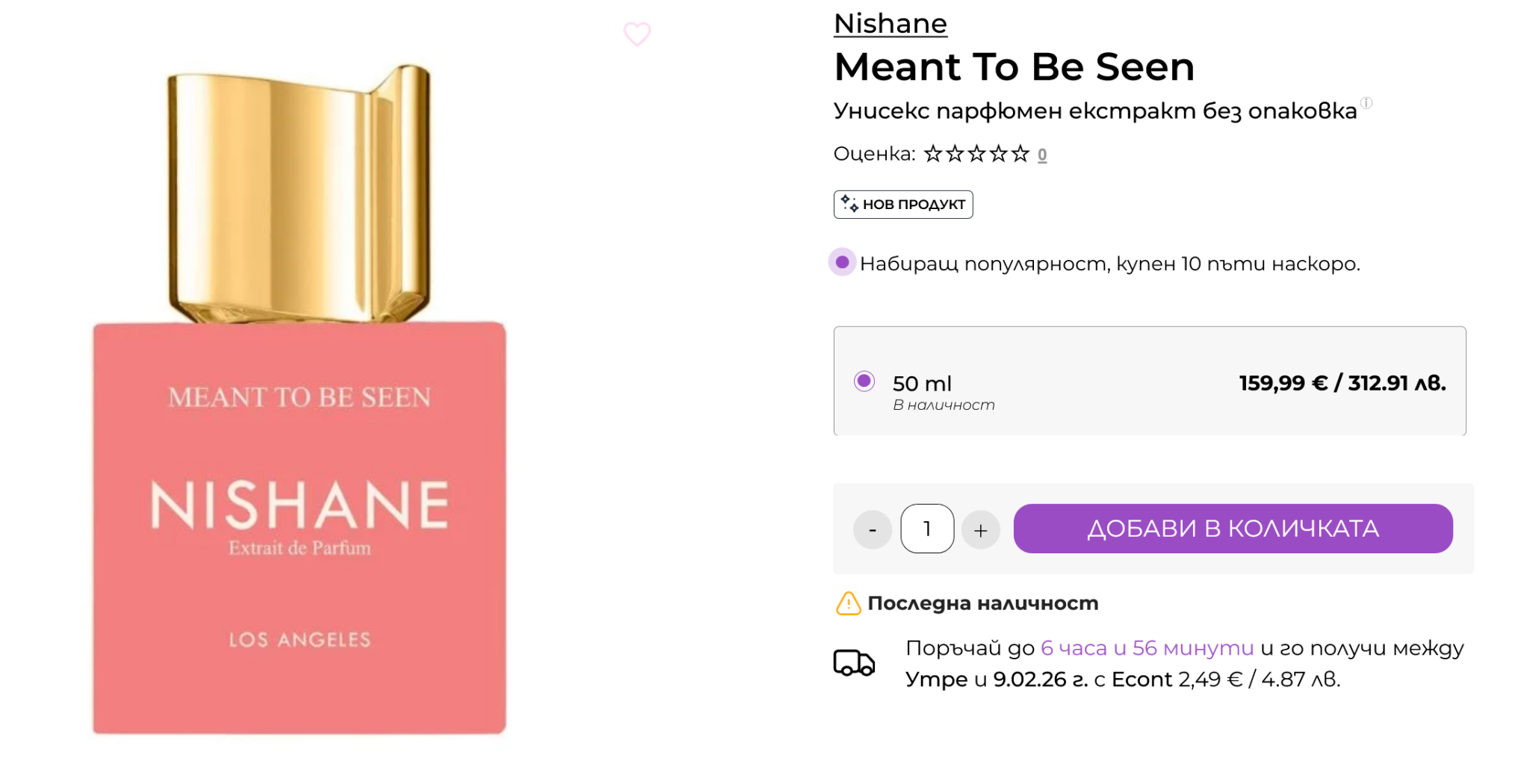Open the reviews count '0' link
The width and height of the screenshot is (1530, 784).
[x=1042, y=155]
